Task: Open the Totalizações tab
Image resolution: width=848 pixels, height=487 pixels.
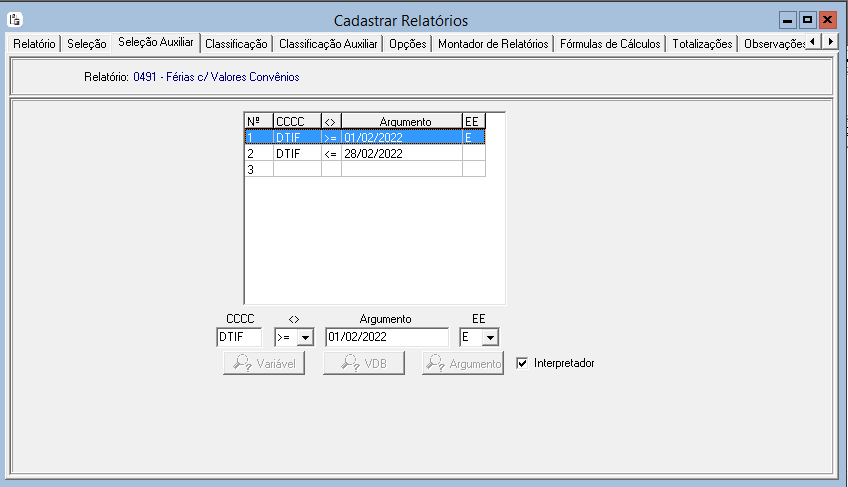Action: pos(702,44)
